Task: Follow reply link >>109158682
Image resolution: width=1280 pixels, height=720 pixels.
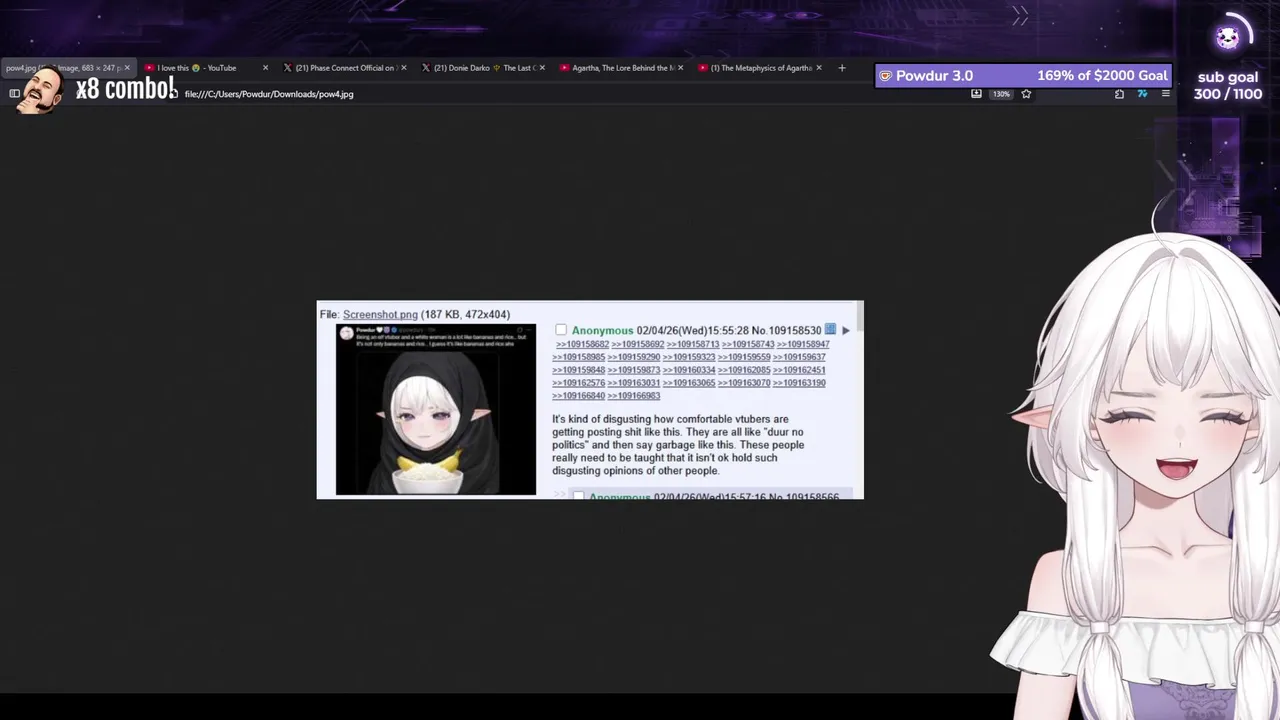Action: [x=582, y=344]
